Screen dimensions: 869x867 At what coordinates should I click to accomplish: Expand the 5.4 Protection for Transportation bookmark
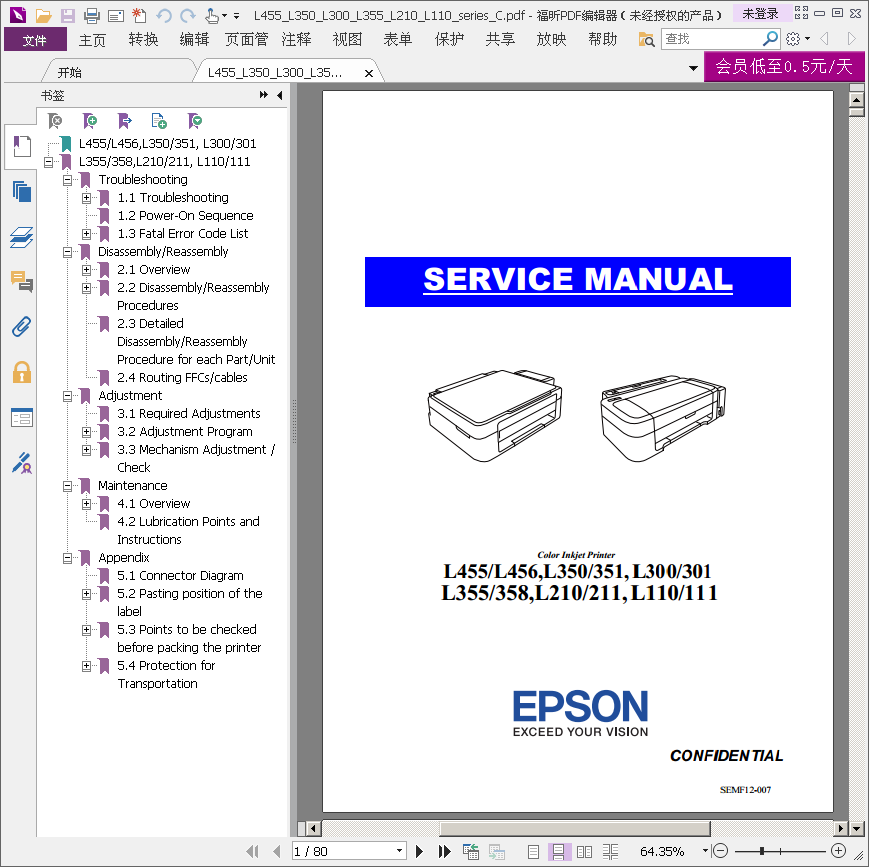(x=86, y=666)
